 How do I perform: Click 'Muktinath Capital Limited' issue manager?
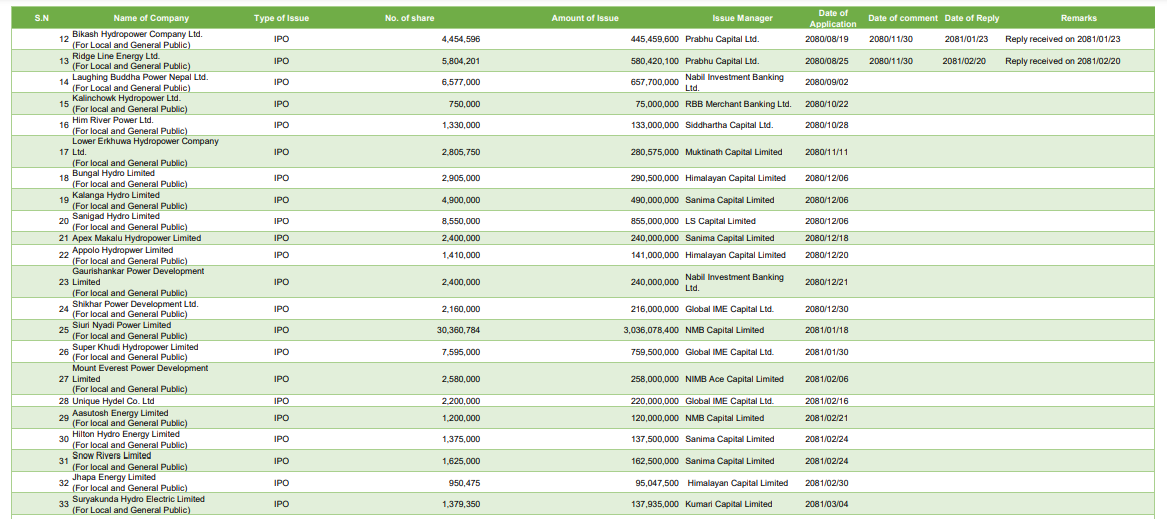point(734,152)
